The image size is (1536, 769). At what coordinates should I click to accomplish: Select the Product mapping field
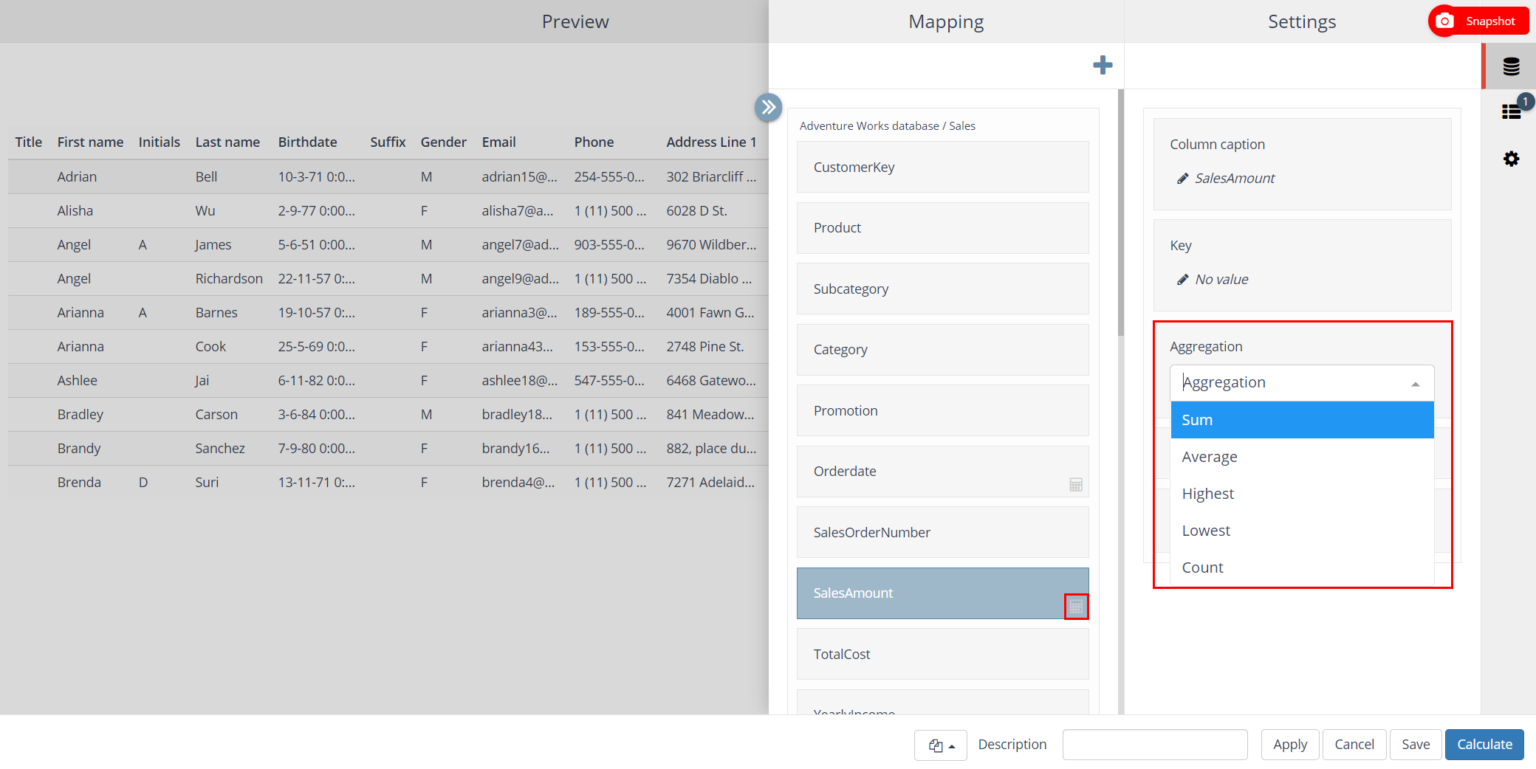(x=942, y=228)
